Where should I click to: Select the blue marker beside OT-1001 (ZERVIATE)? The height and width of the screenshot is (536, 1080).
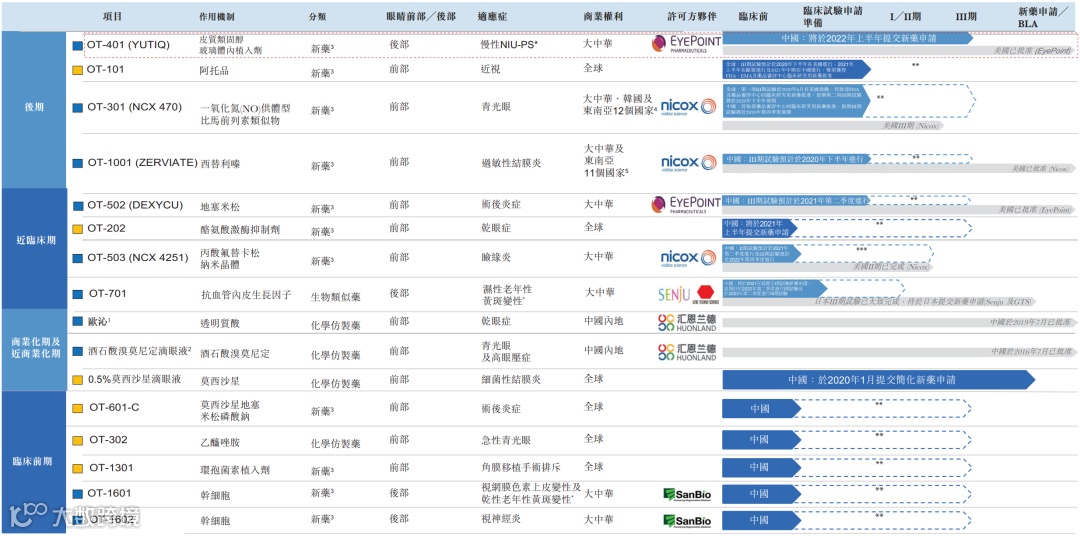pos(78,163)
